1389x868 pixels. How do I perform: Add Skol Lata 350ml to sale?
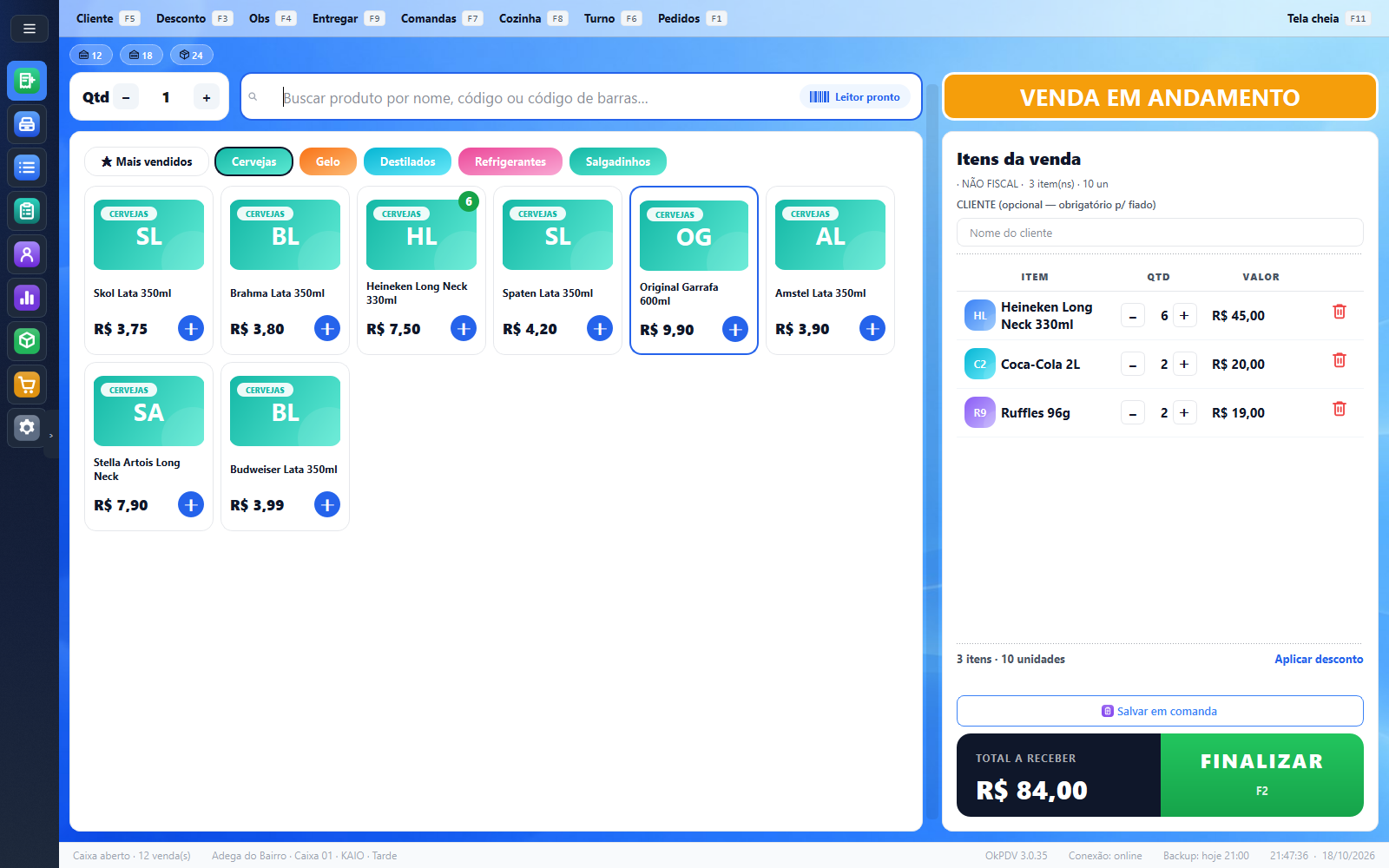pyautogui.click(x=191, y=328)
